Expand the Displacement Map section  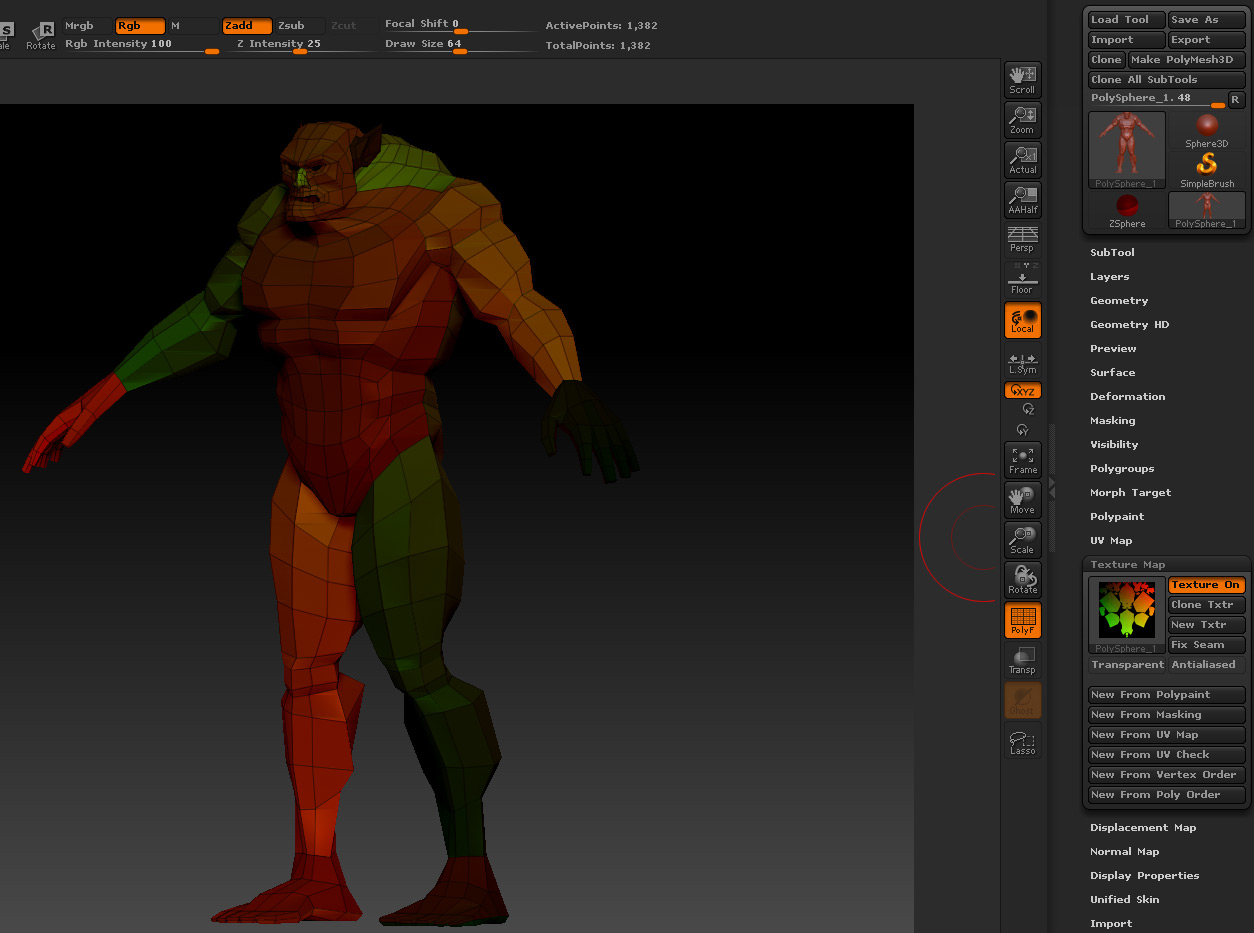[1143, 828]
